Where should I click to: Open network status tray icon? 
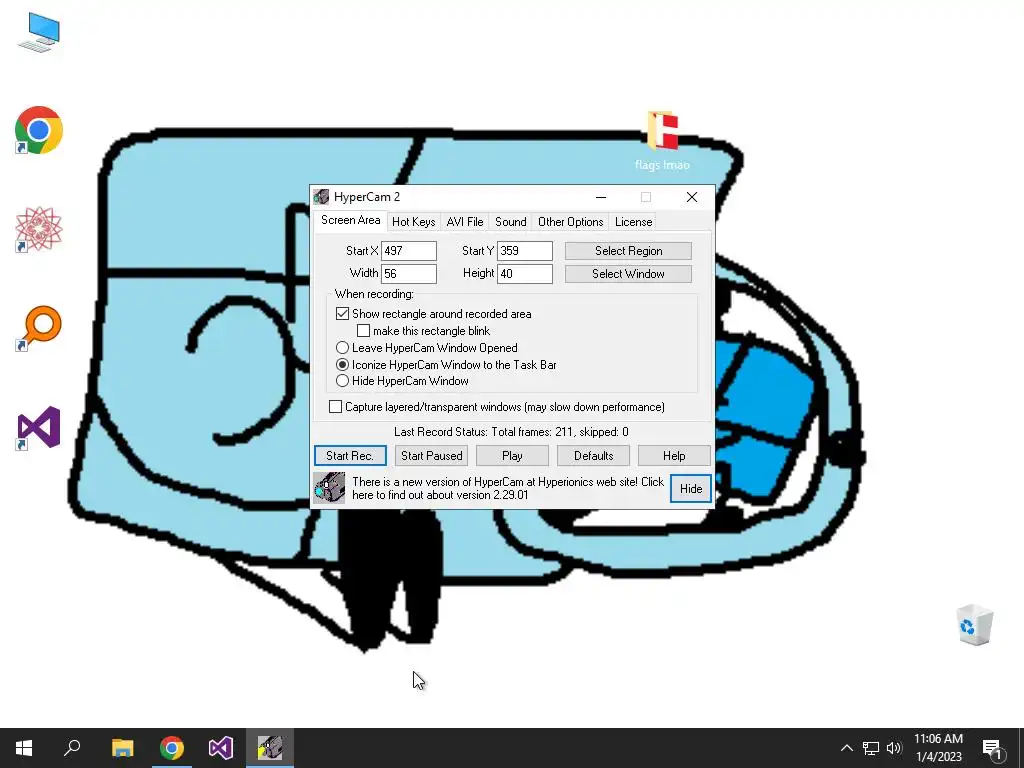tap(871, 748)
